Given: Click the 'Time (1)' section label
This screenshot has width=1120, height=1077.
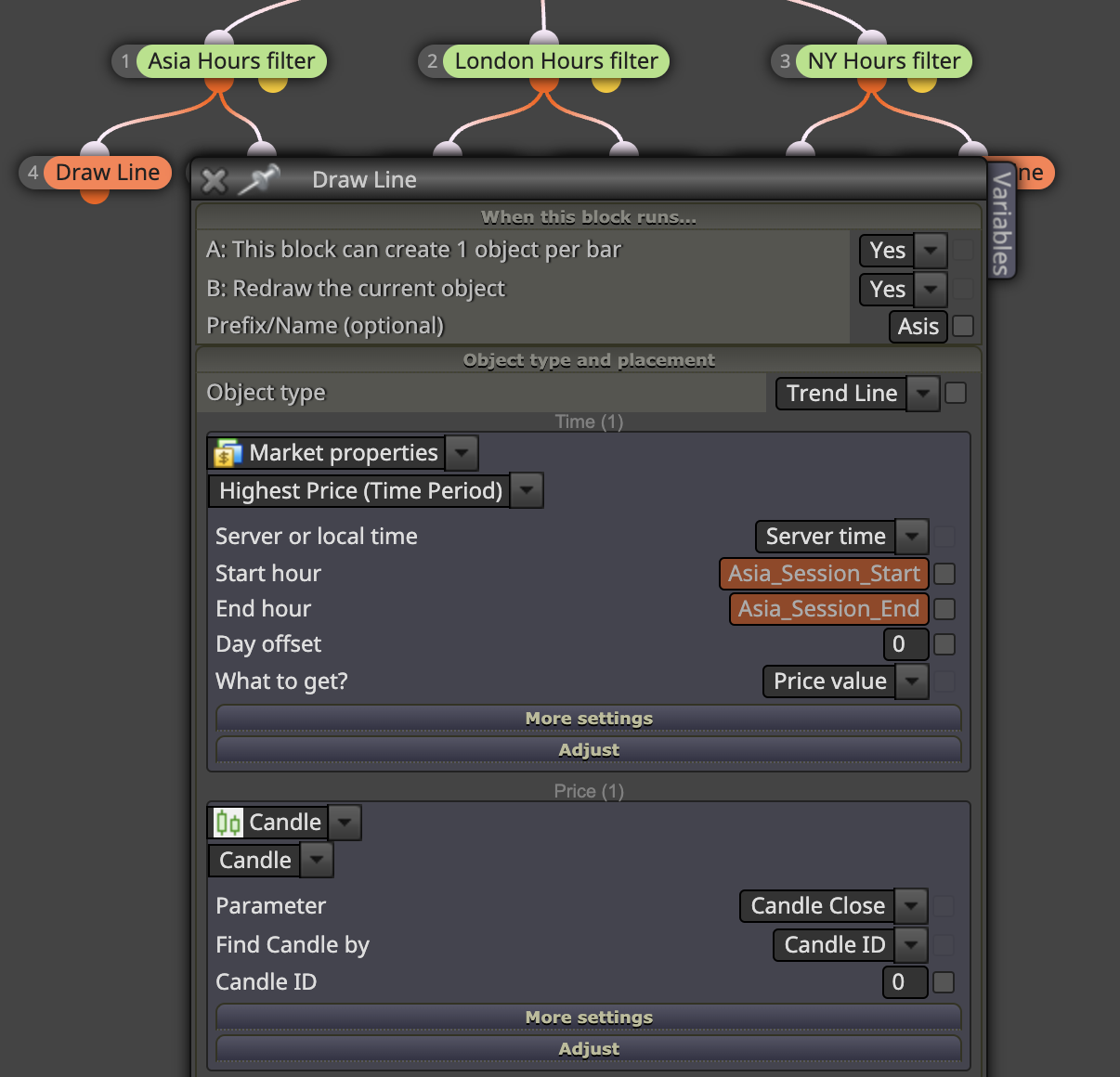Looking at the screenshot, I should pyautogui.click(x=589, y=422).
